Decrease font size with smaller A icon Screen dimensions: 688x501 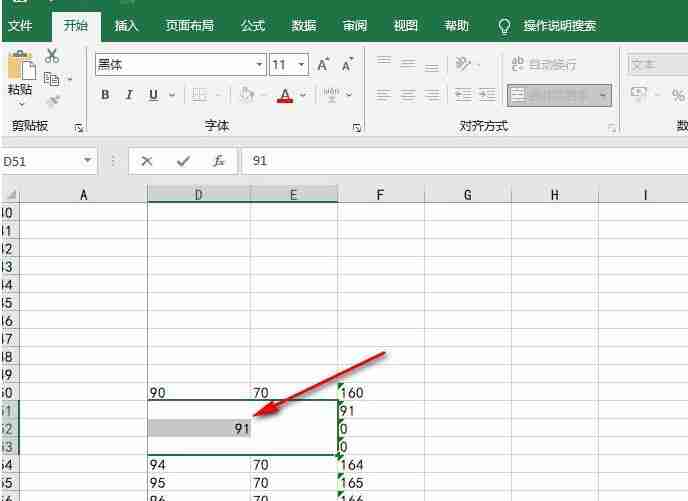coord(348,65)
